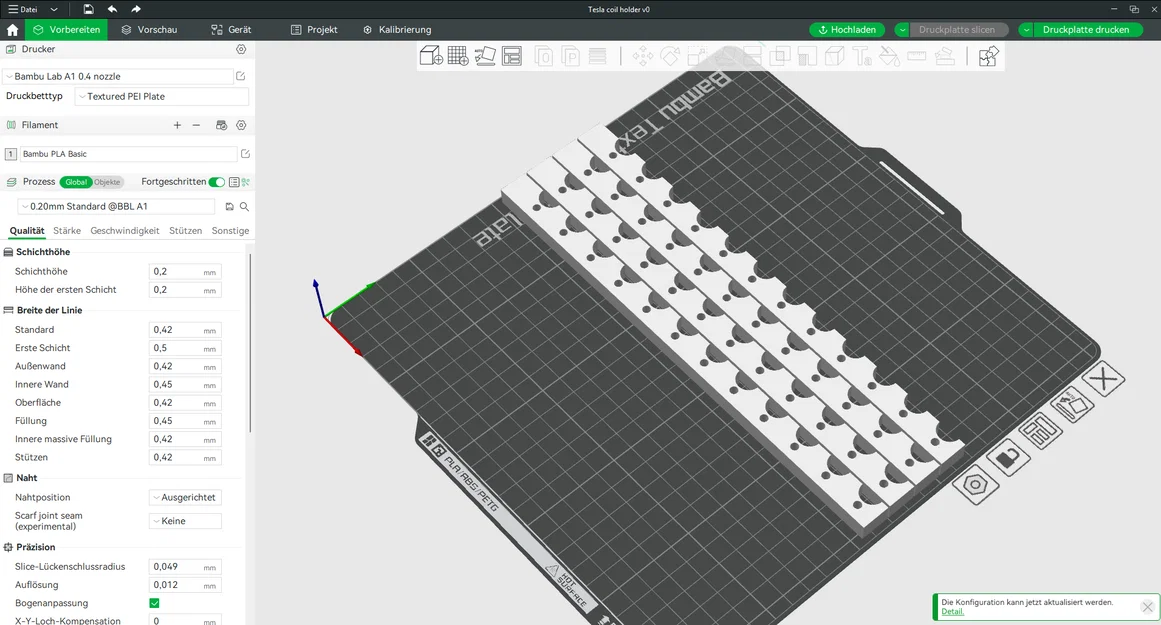Select the Rotate tool in toolbar
1161x625 pixels.
coord(670,56)
